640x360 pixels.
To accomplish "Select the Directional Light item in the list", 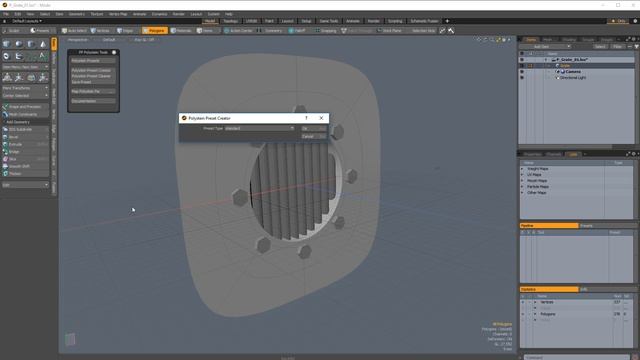I will click(x=573, y=78).
